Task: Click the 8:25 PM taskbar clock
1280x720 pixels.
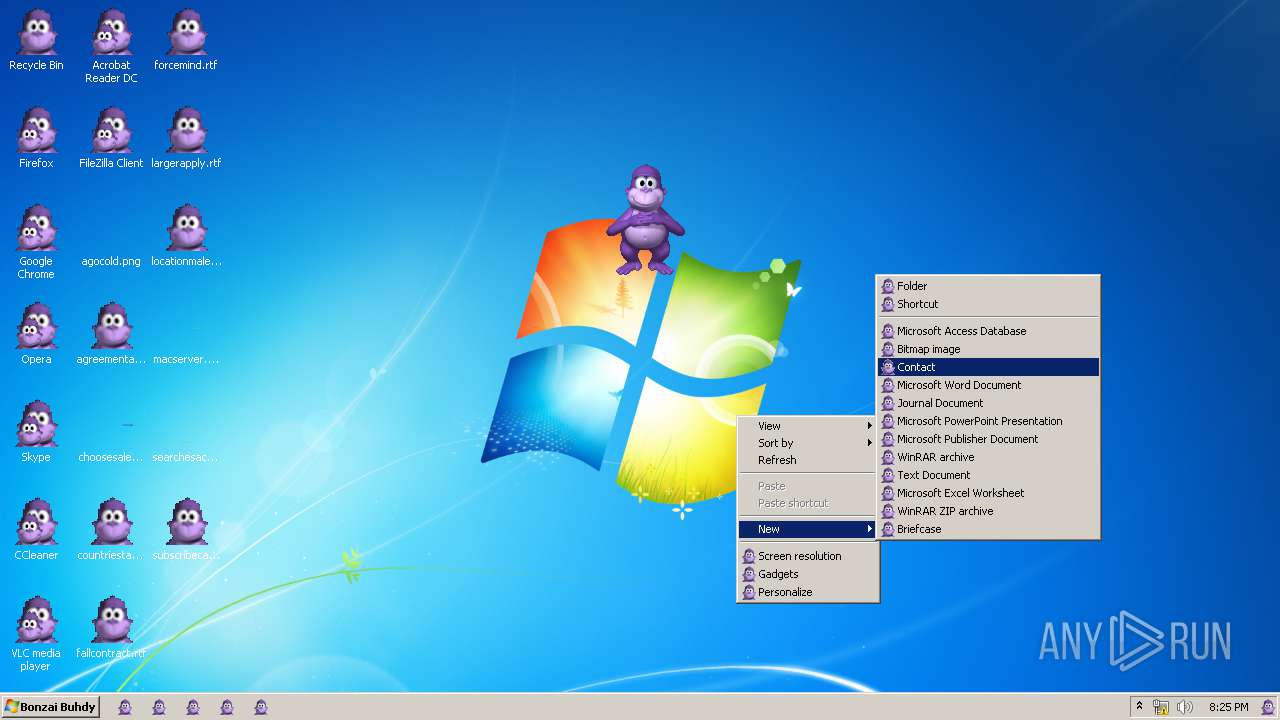Action: [1228, 707]
